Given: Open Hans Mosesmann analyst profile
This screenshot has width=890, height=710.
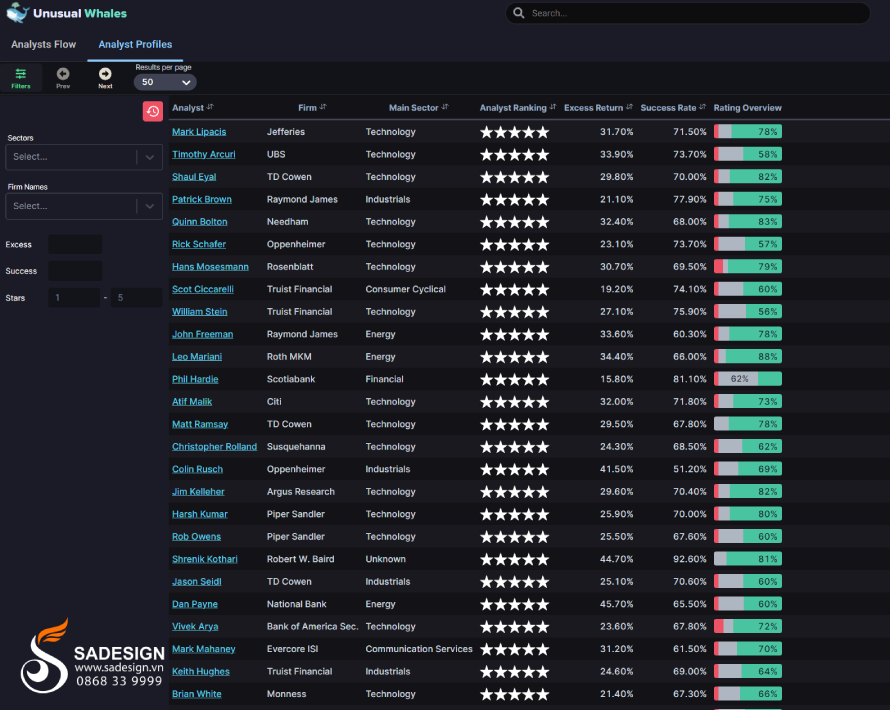Looking at the screenshot, I should click(x=211, y=267).
